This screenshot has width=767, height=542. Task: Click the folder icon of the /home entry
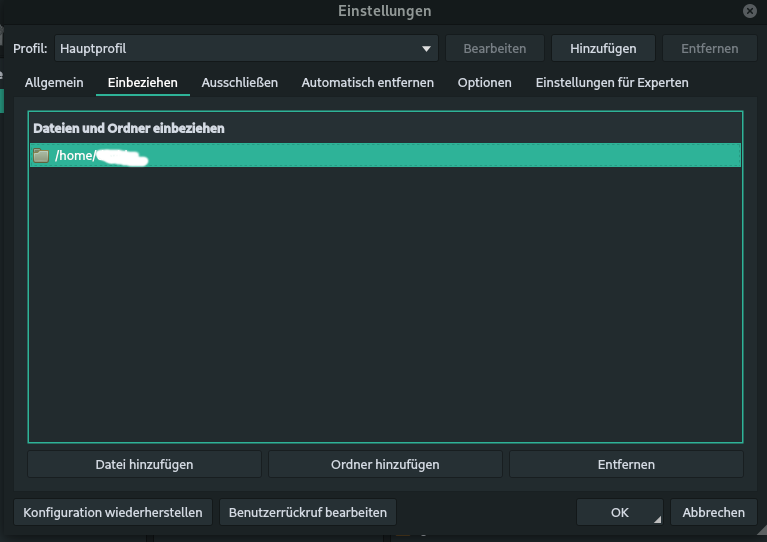(41, 156)
